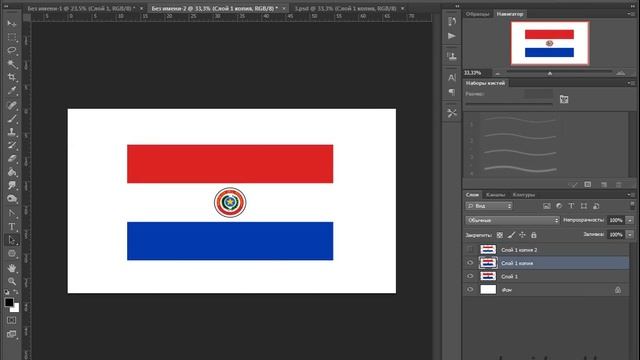Open the brush presets panel menu
The image size is (640, 360).
tap(631, 83)
